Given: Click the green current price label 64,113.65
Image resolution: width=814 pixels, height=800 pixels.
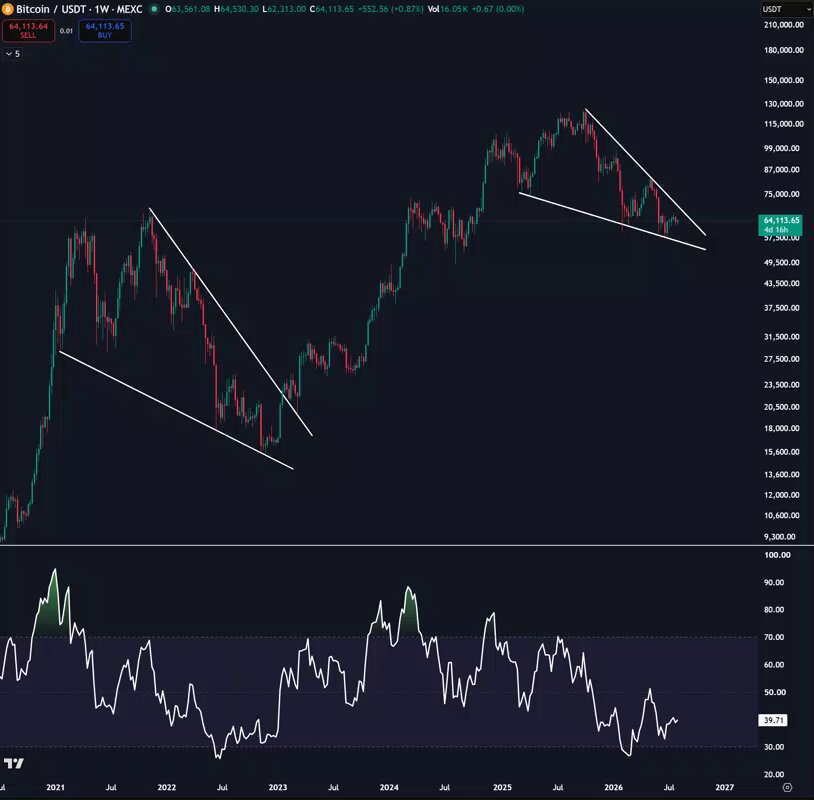Looking at the screenshot, I should (780, 225).
